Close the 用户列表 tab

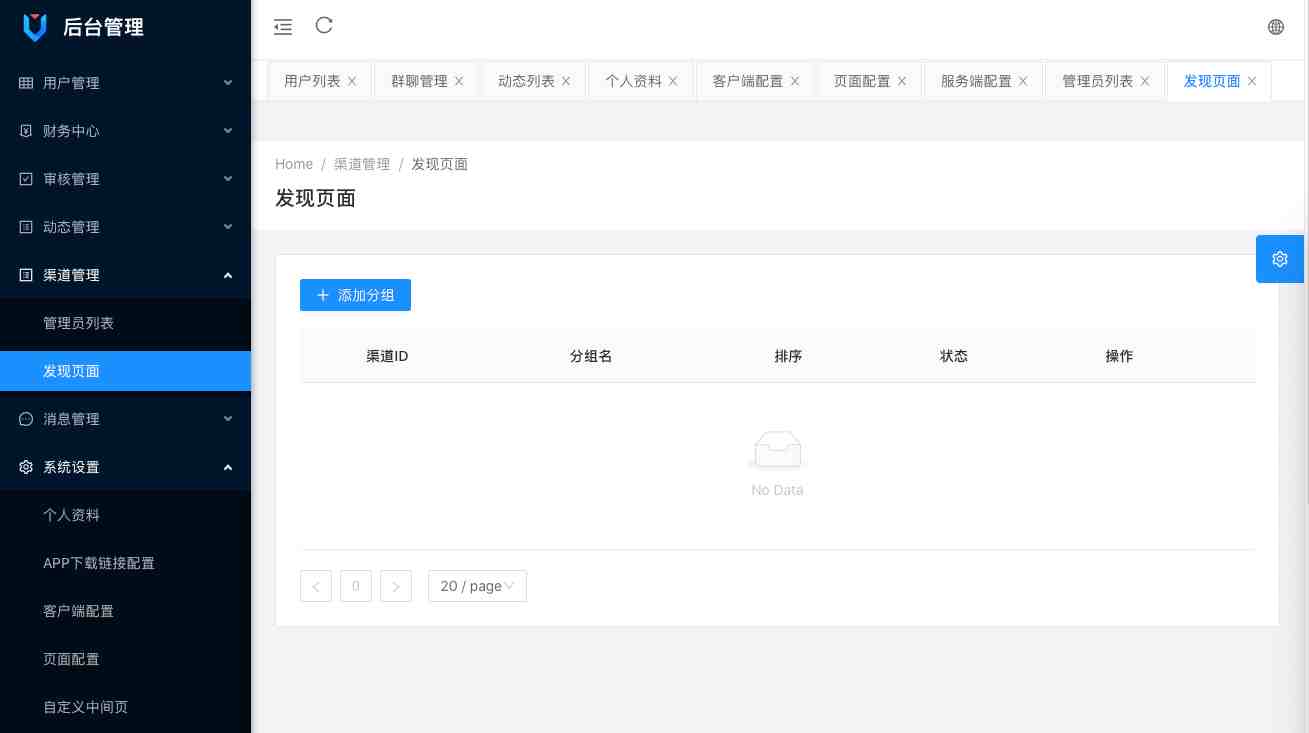point(352,82)
